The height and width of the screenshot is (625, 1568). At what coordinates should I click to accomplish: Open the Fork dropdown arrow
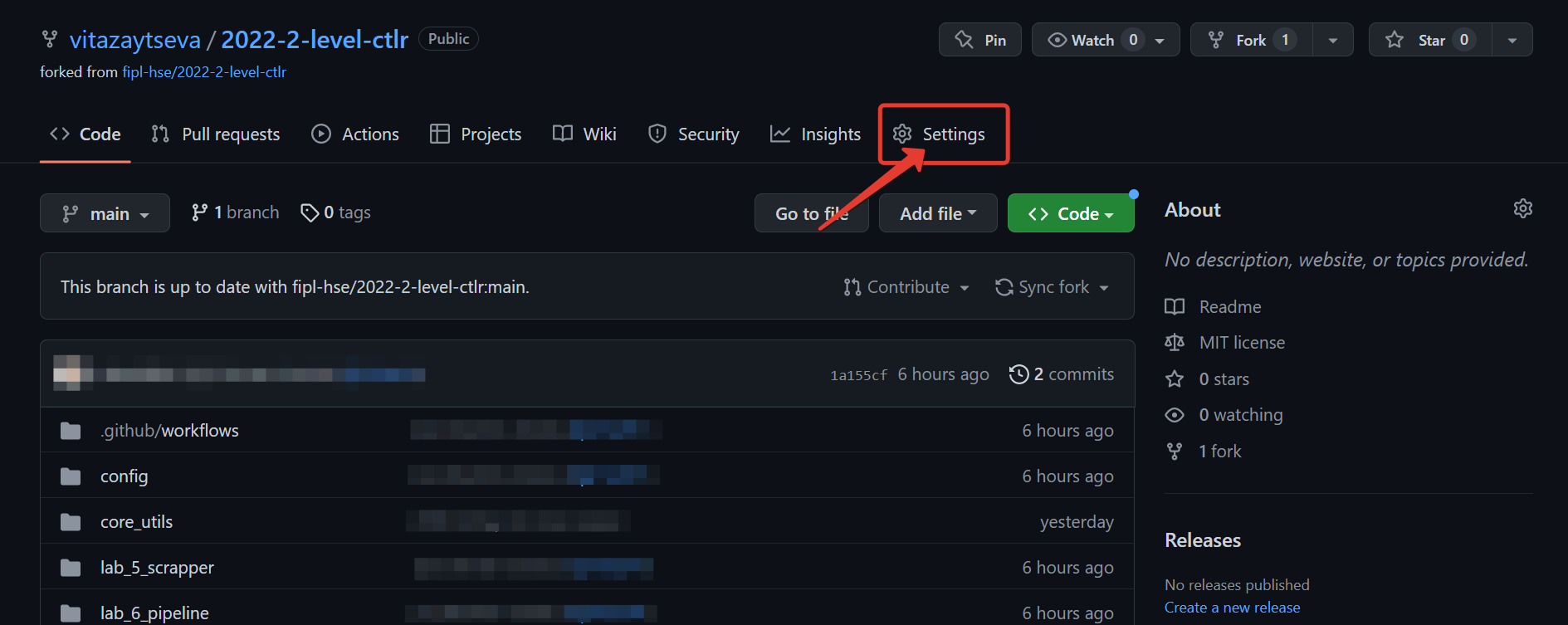click(1333, 41)
